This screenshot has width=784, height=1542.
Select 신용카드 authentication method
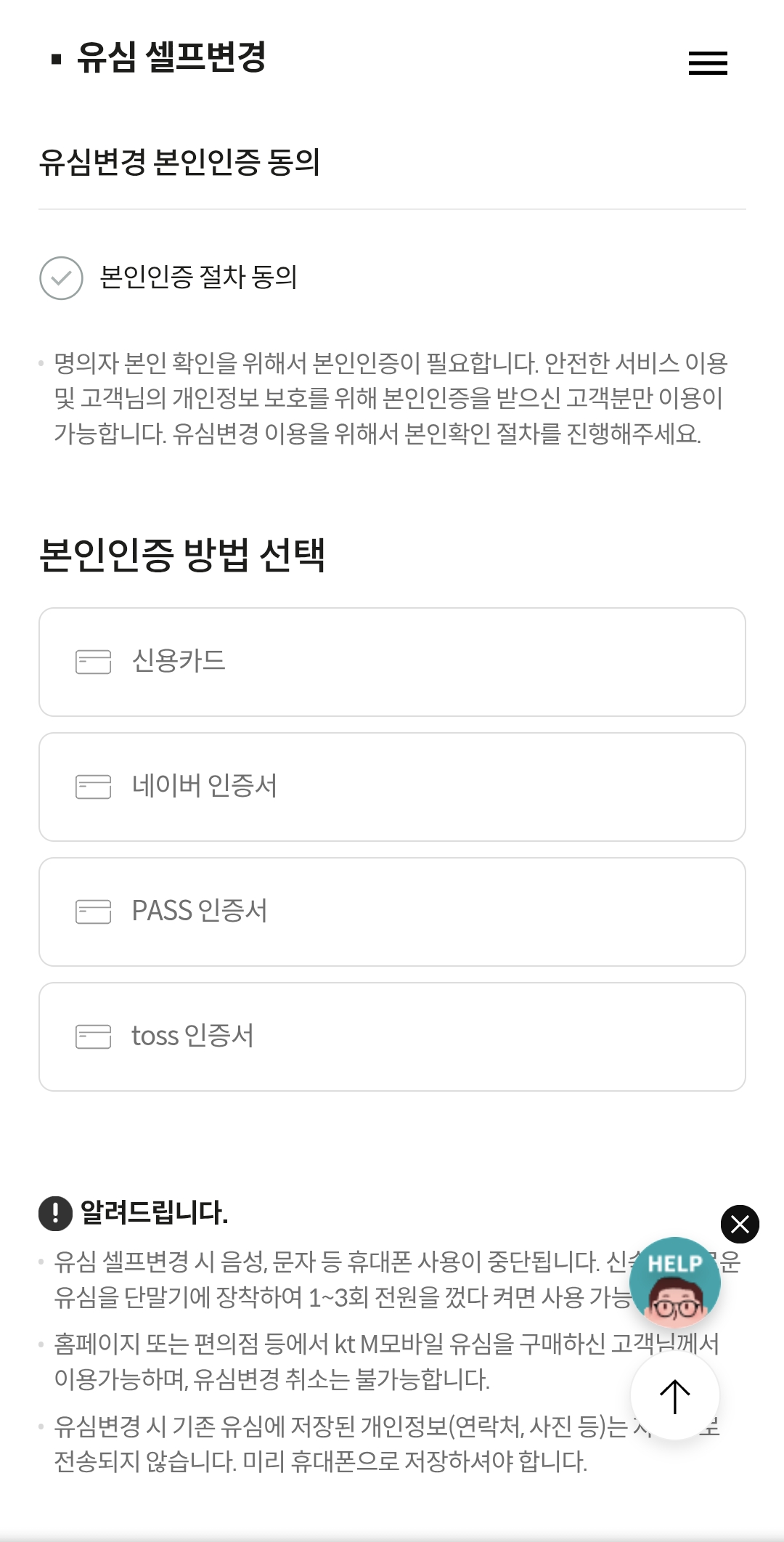coord(392,662)
